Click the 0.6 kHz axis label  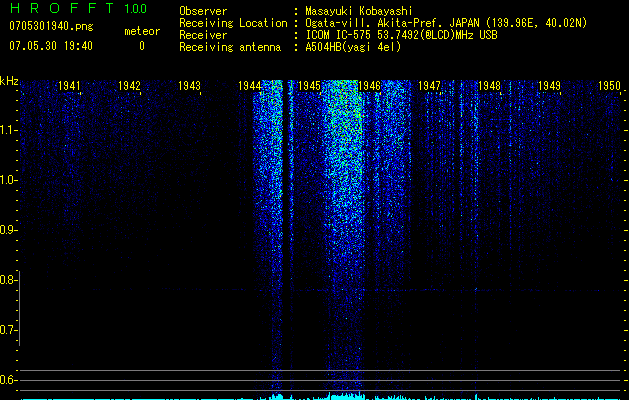(8, 380)
